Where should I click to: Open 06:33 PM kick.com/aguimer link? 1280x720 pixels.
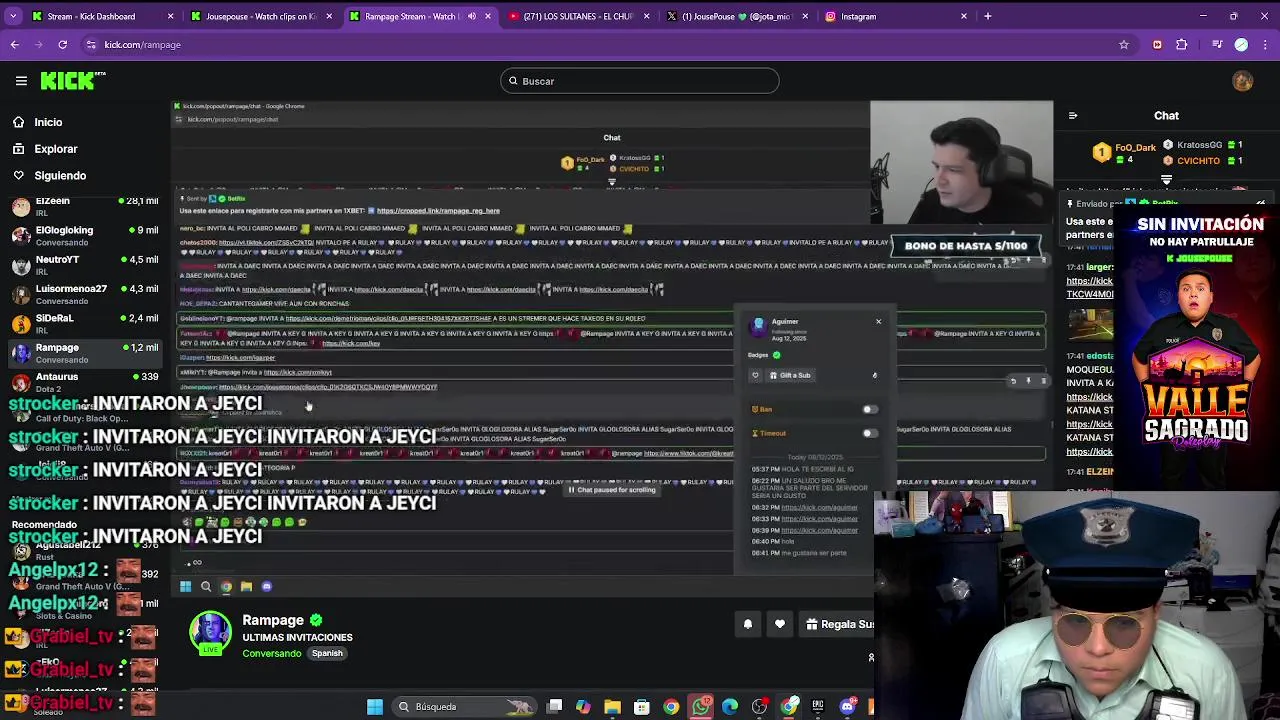point(819,519)
